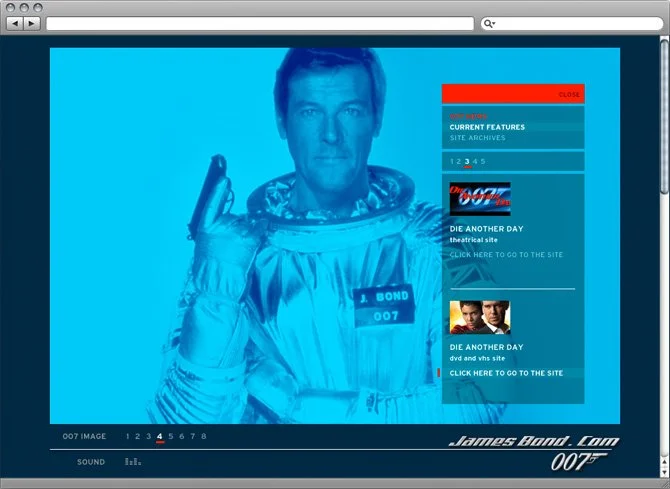Screen dimensions: 670x489
Task: Go to features page 4
Action: click(475, 161)
